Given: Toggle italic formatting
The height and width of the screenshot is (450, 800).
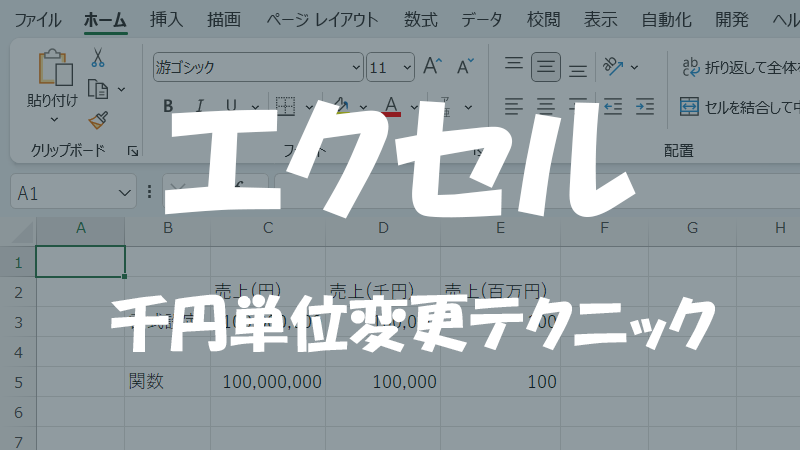Looking at the screenshot, I should [199, 106].
